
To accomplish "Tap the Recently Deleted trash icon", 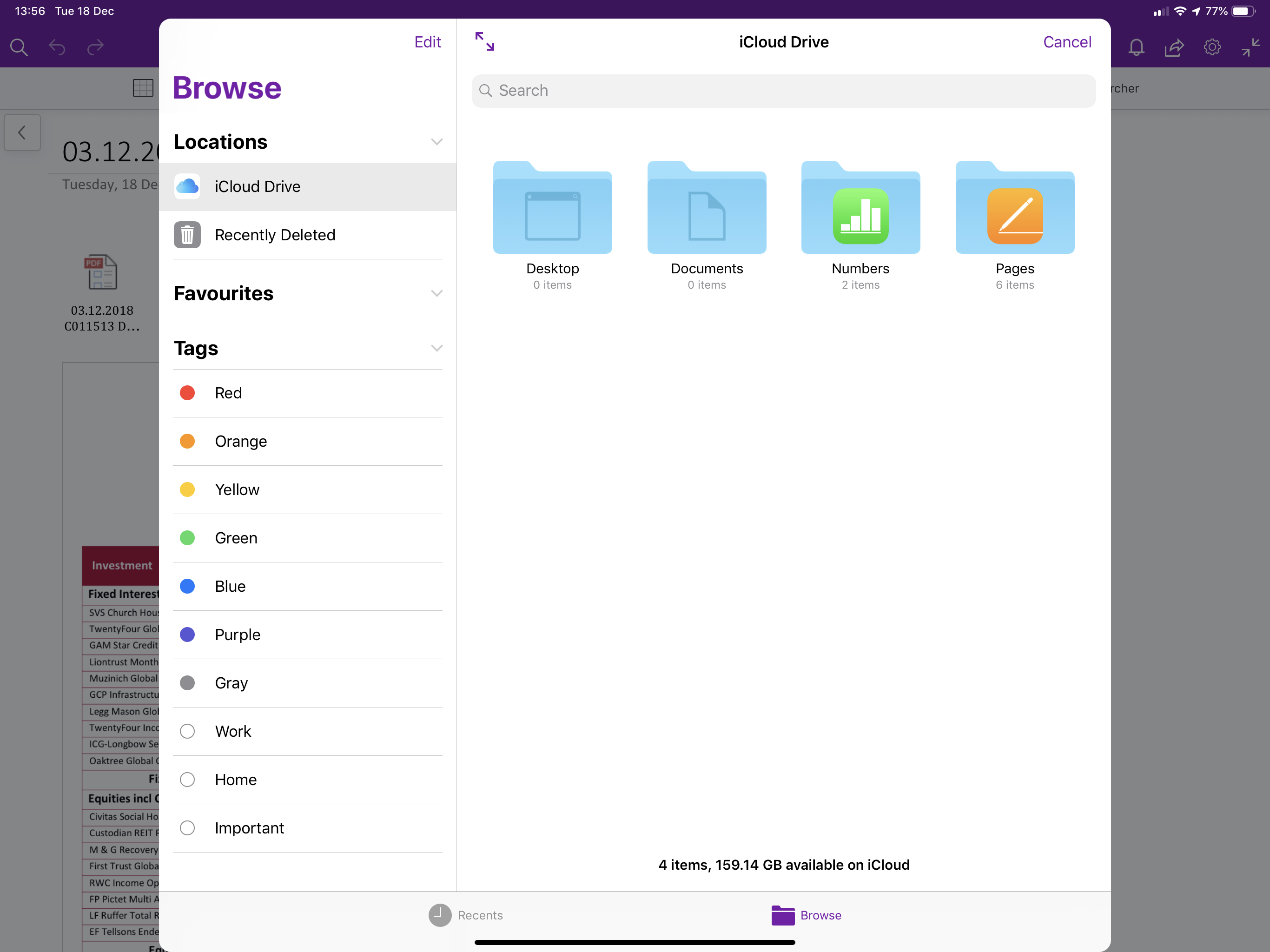I will pos(187,235).
